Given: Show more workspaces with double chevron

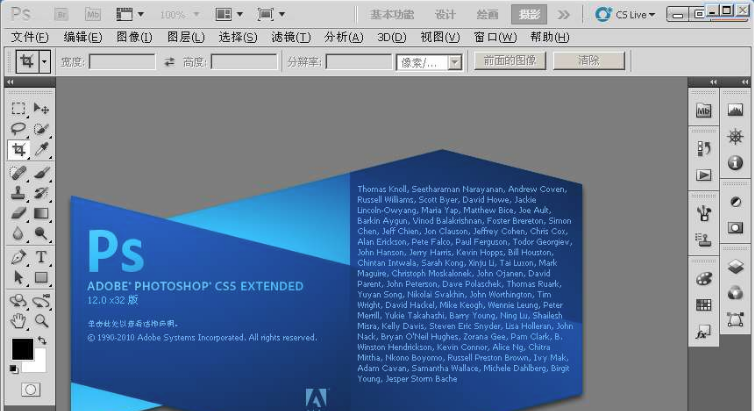Looking at the screenshot, I should (x=564, y=15).
